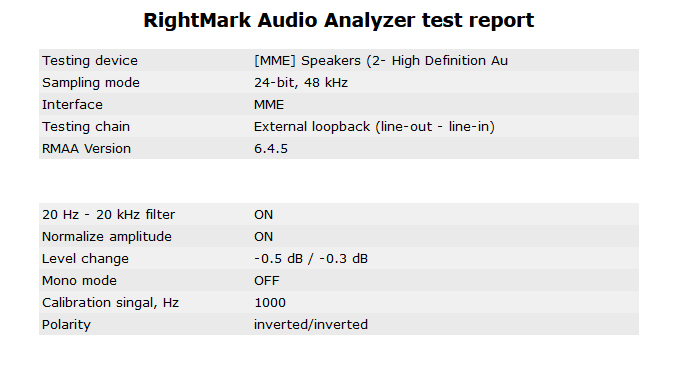Select the Normalize amplitude label
683x375 pixels.
pyautogui.click(x=107, y=236)
